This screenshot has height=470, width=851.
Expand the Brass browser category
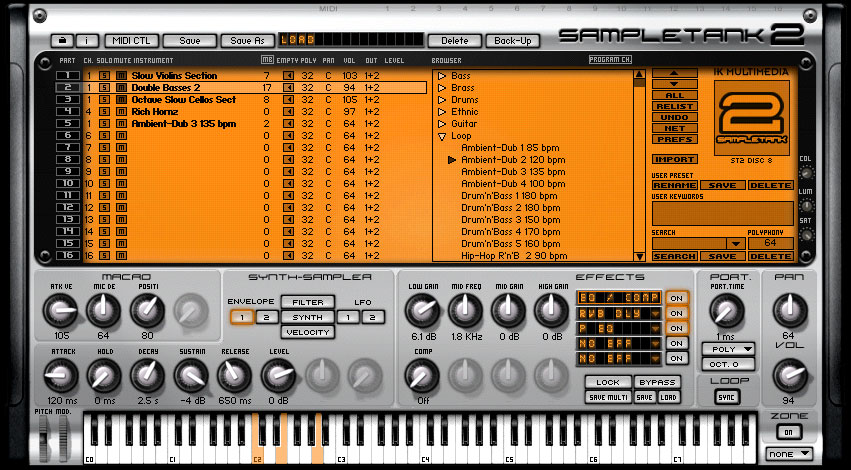[442, 88]
